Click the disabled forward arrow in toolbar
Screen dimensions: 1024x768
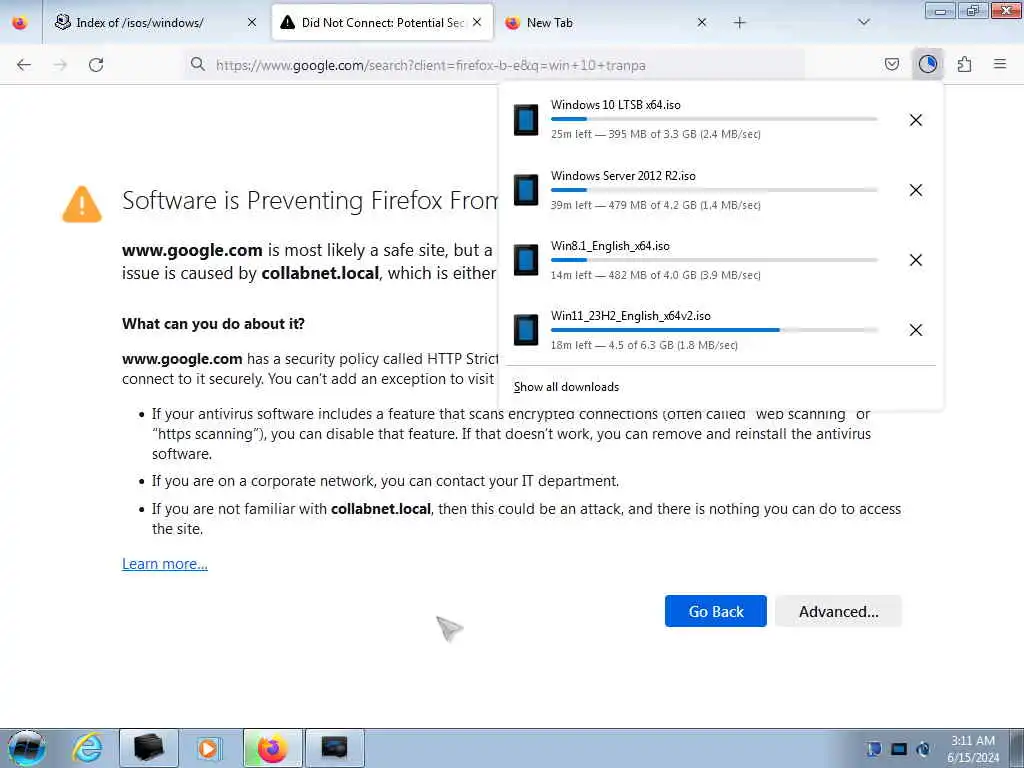60,65
